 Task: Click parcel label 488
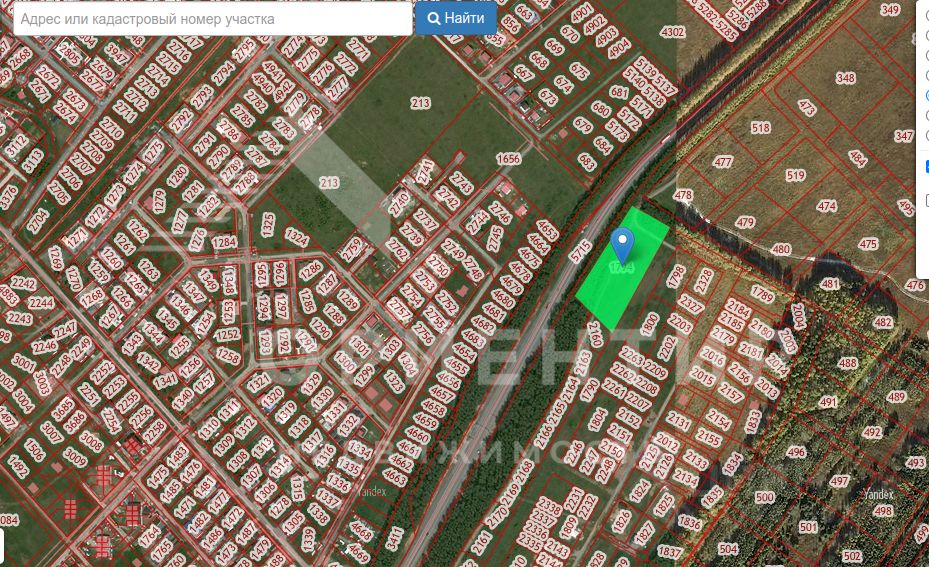tap(847, 363)
